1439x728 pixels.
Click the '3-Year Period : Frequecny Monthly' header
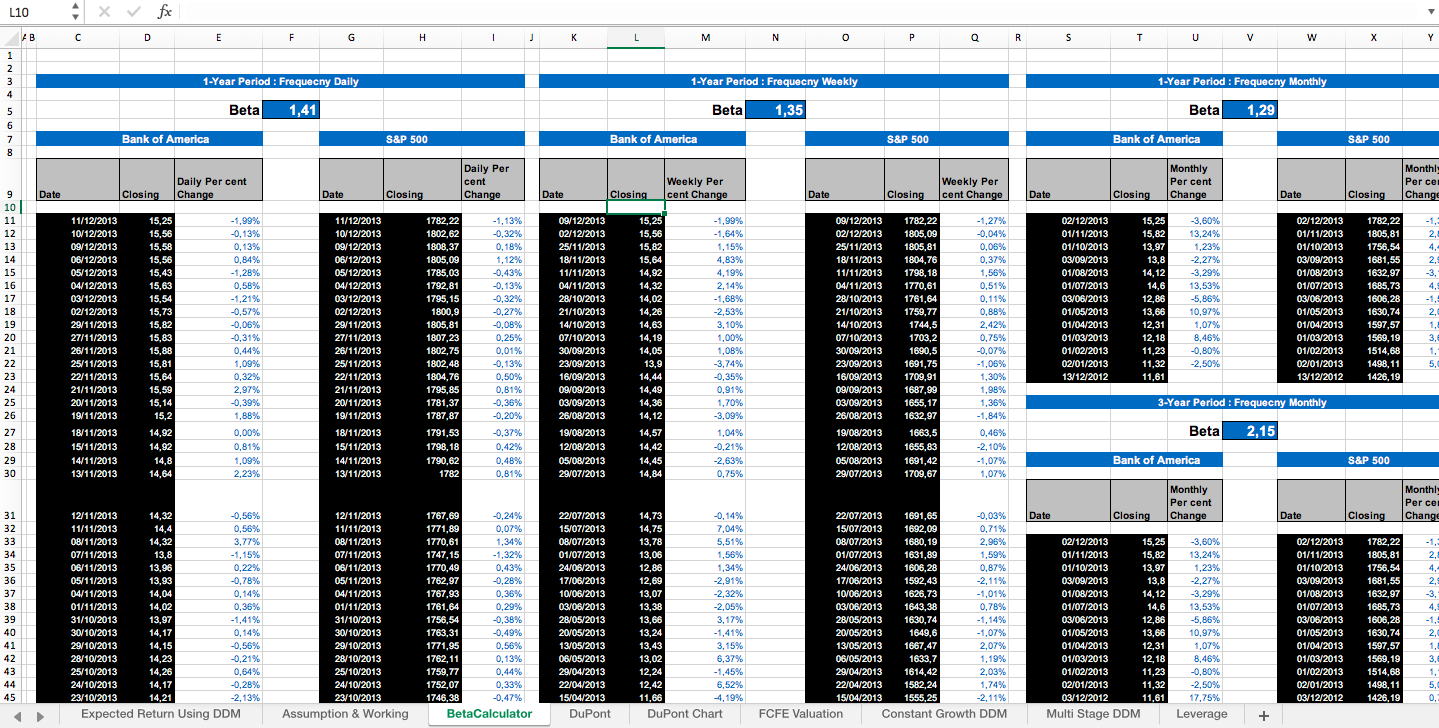[x=1242, y=402]
